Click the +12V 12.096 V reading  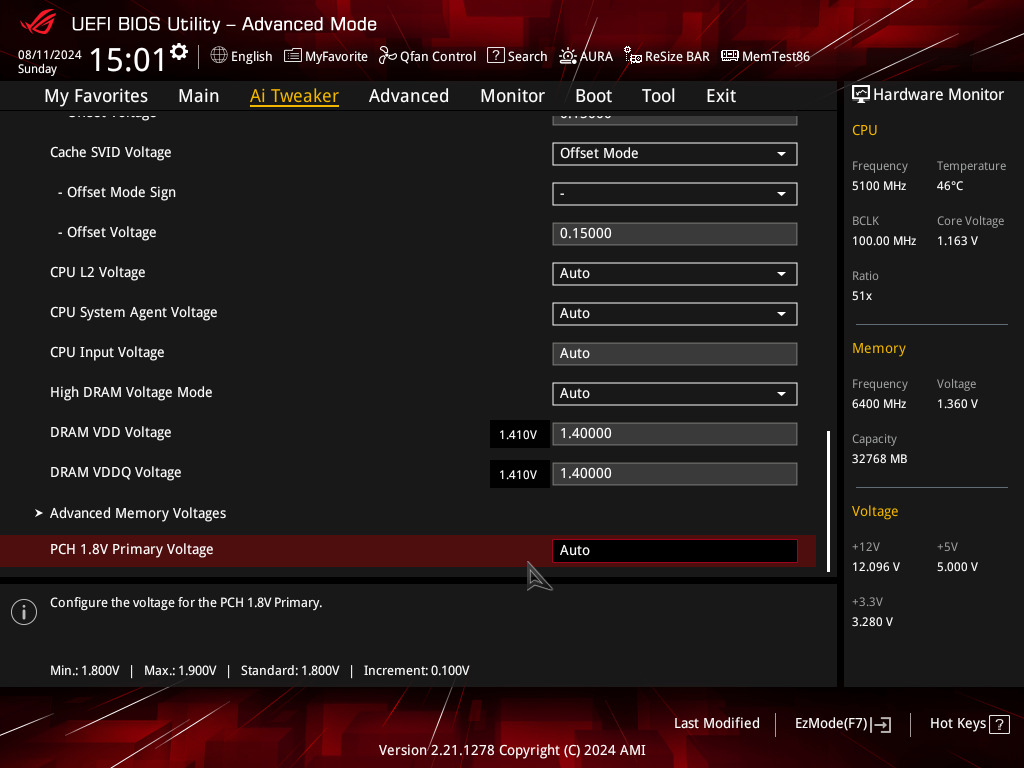pyautogui.click(x=876, y=567)
